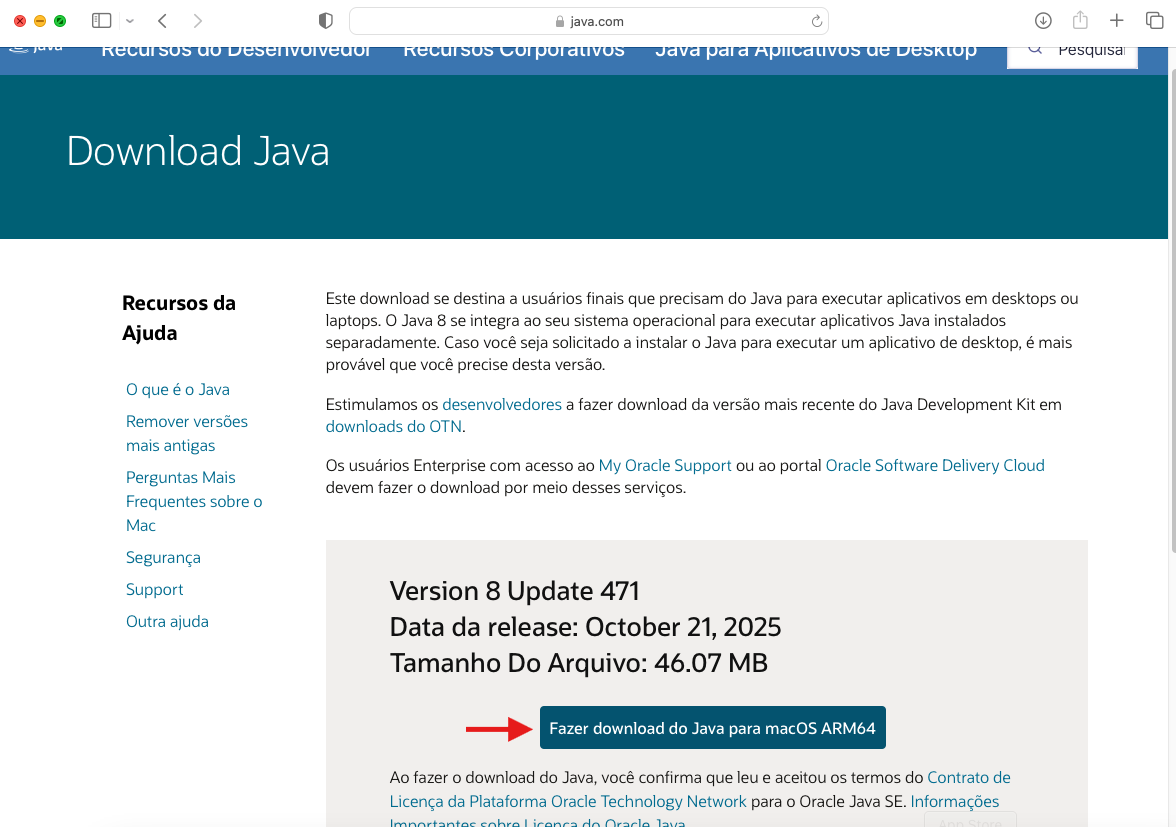Open a new tab with plus icon

(x=1117, y=21)
